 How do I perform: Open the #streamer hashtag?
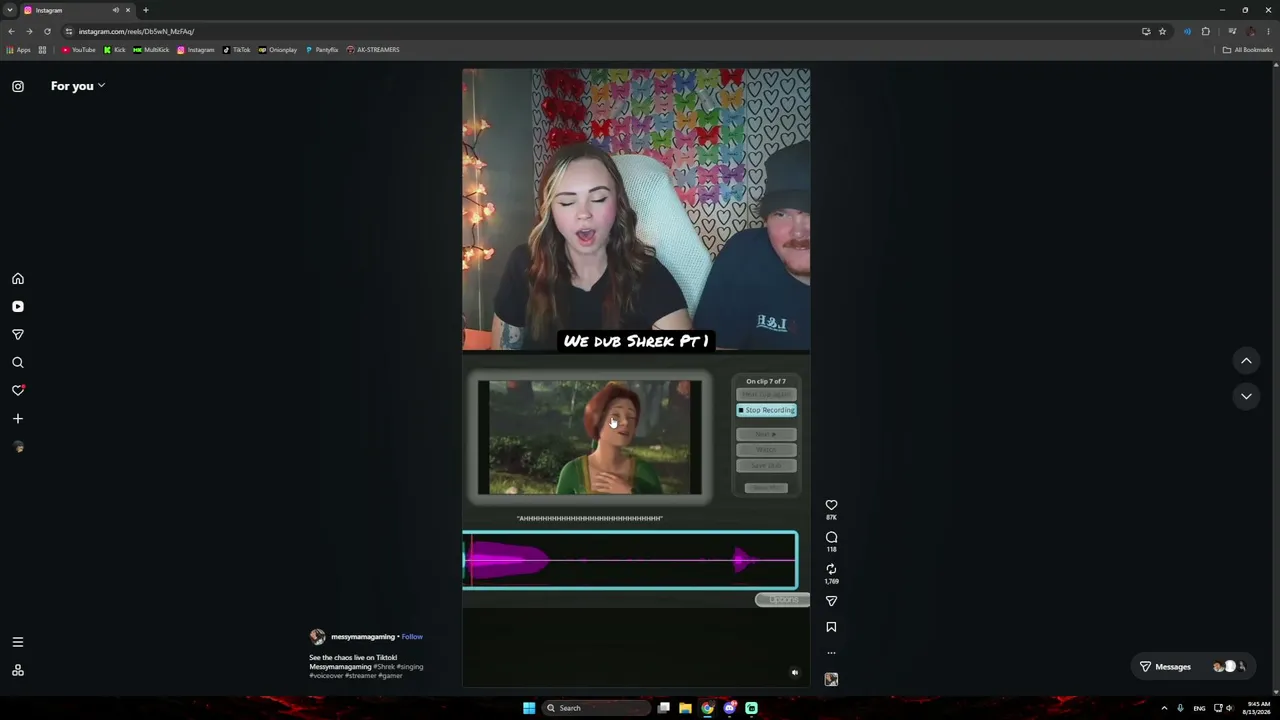point(360,676)
